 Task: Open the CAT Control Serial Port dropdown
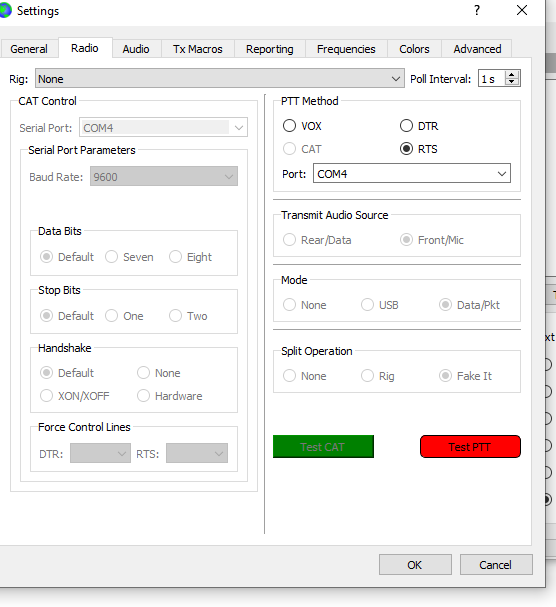(163, 127)
